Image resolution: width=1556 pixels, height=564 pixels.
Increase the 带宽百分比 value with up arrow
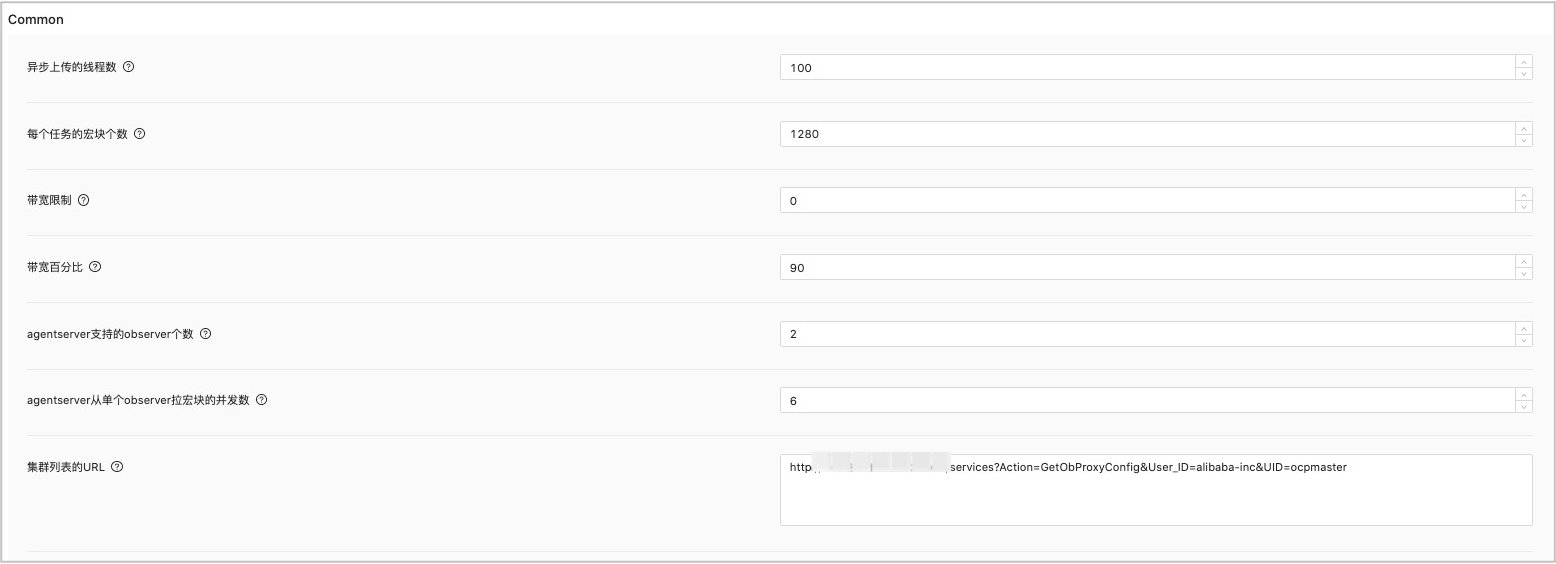1523,261
